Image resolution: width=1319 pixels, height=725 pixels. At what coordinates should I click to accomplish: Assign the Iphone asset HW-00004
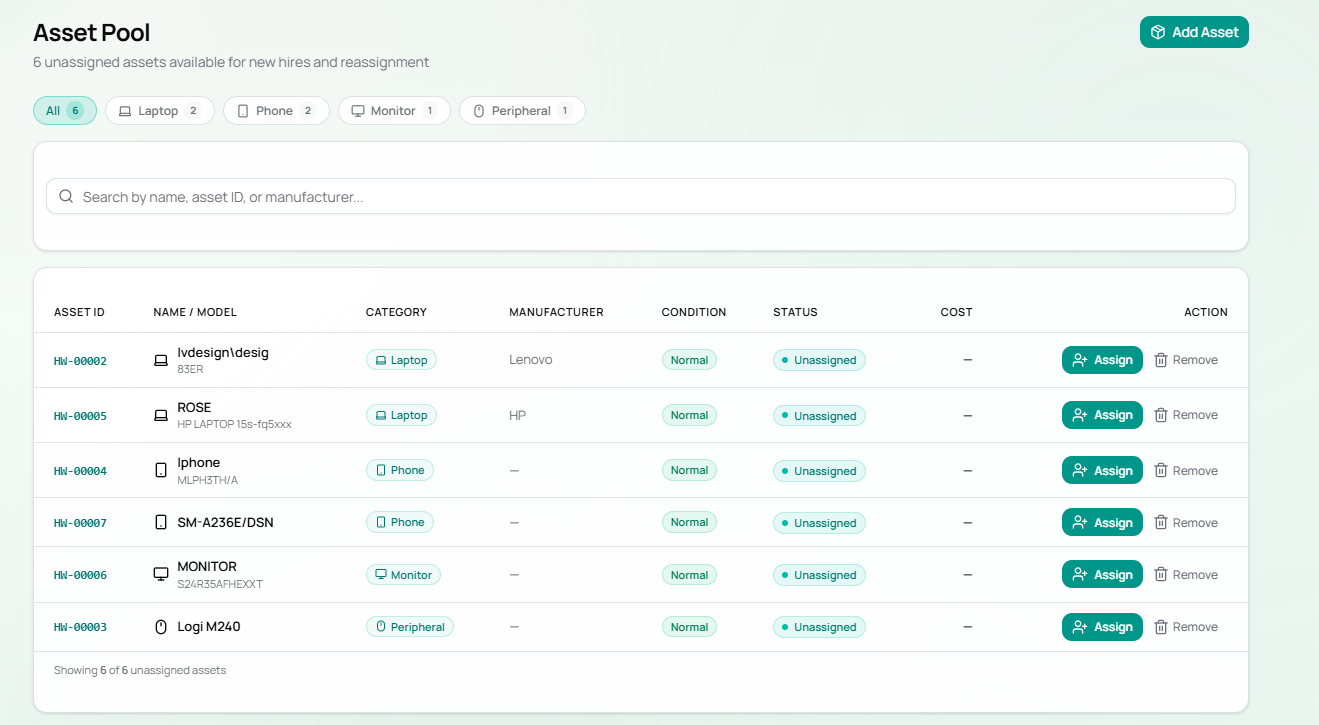1102,471
